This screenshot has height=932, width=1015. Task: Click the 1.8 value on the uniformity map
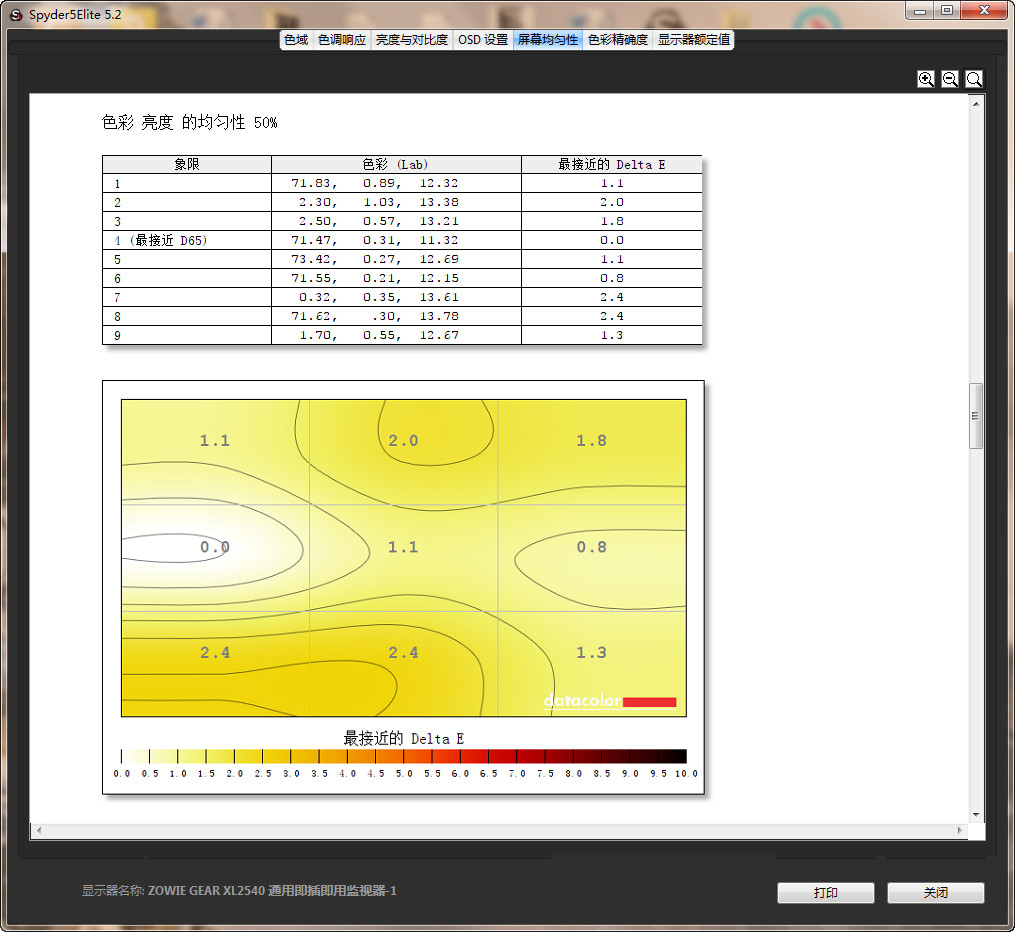592,441
